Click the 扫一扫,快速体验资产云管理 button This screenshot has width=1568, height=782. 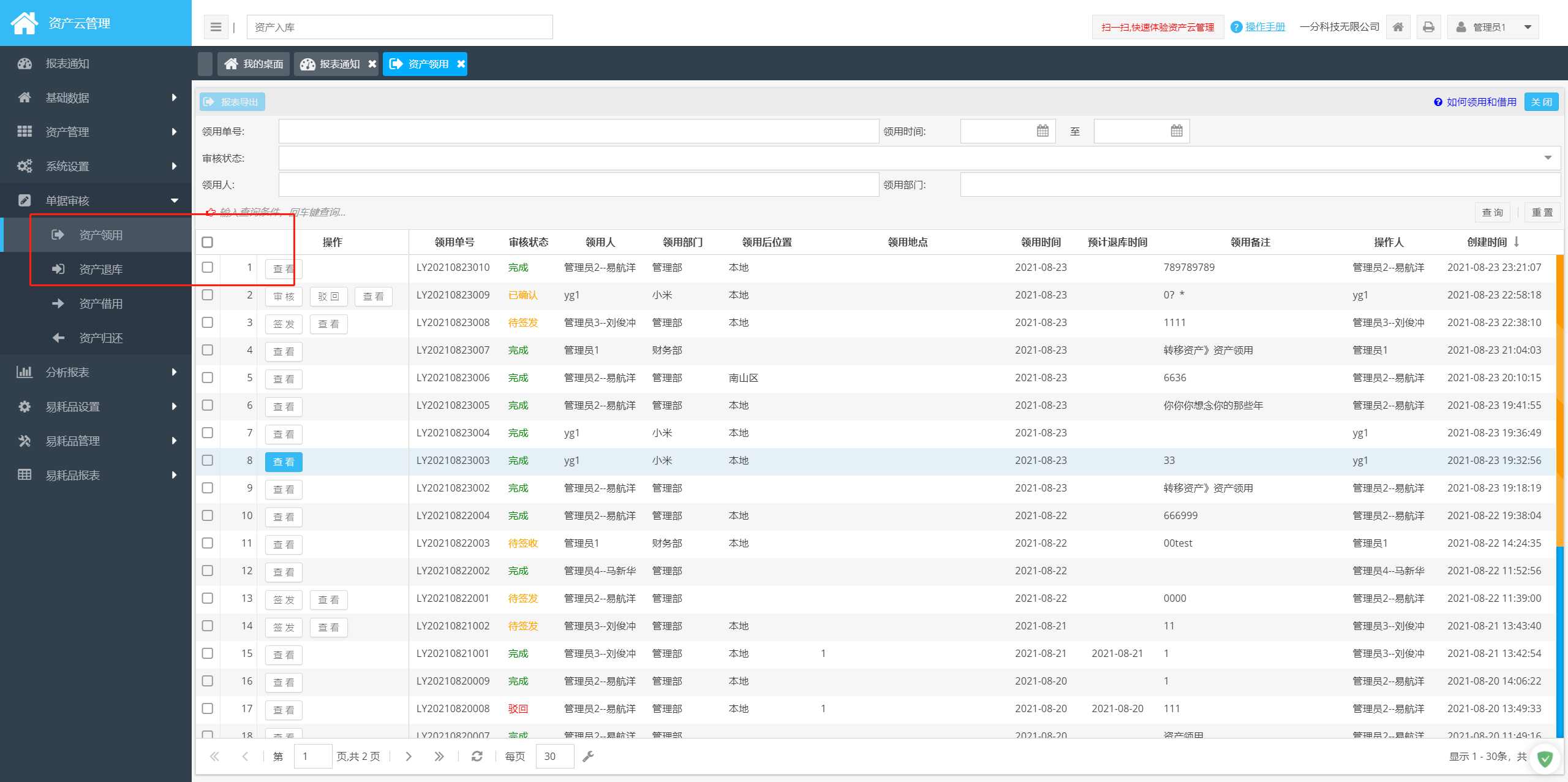point(1158,27)
